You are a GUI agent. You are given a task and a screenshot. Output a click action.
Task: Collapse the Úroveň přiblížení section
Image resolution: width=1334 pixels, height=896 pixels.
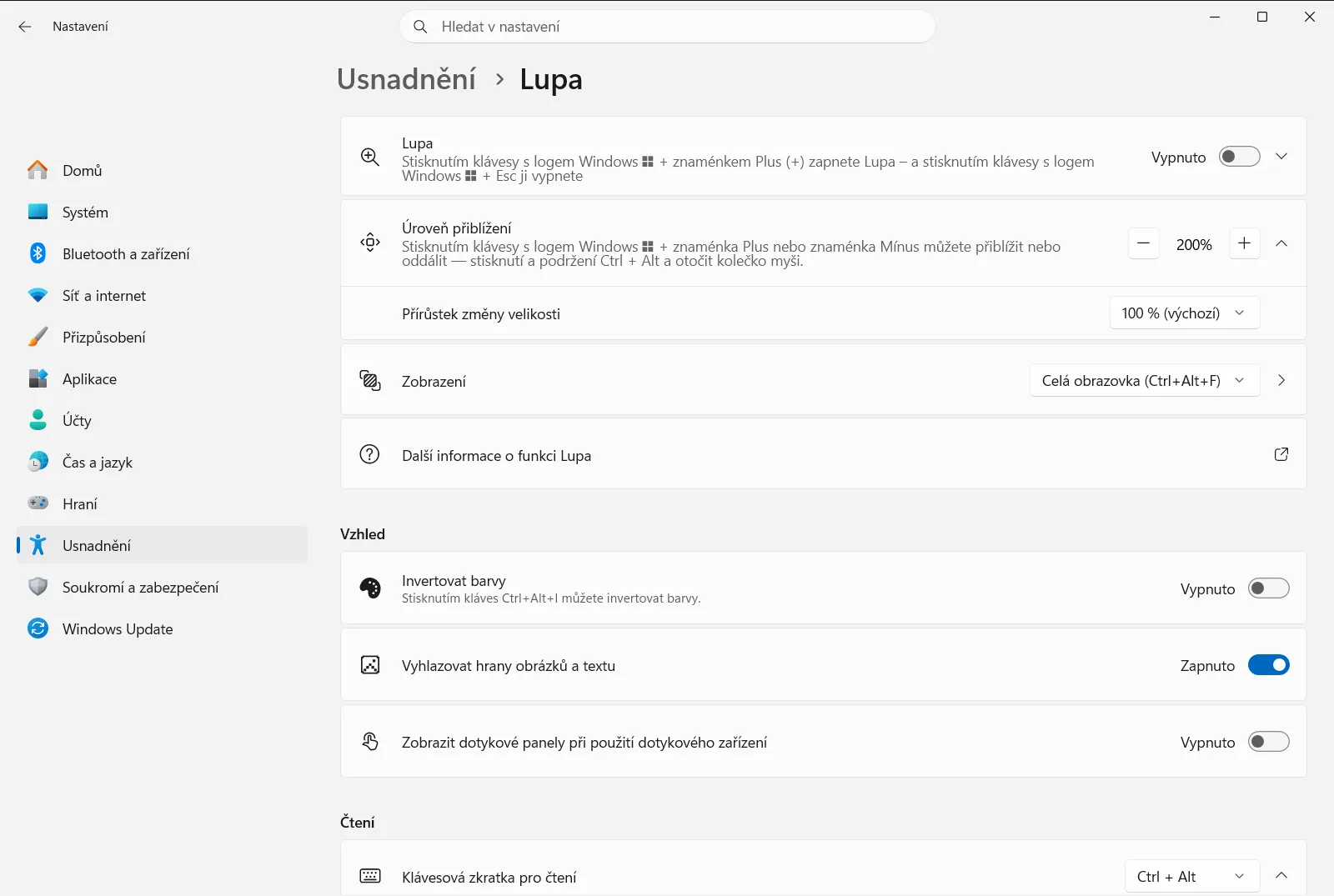coord(1281,243)
